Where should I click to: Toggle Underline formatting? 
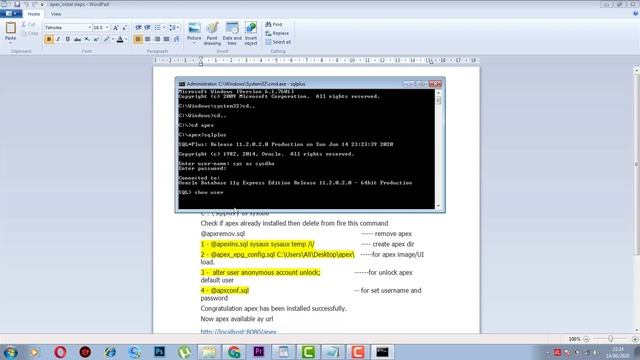pos(67,39)
